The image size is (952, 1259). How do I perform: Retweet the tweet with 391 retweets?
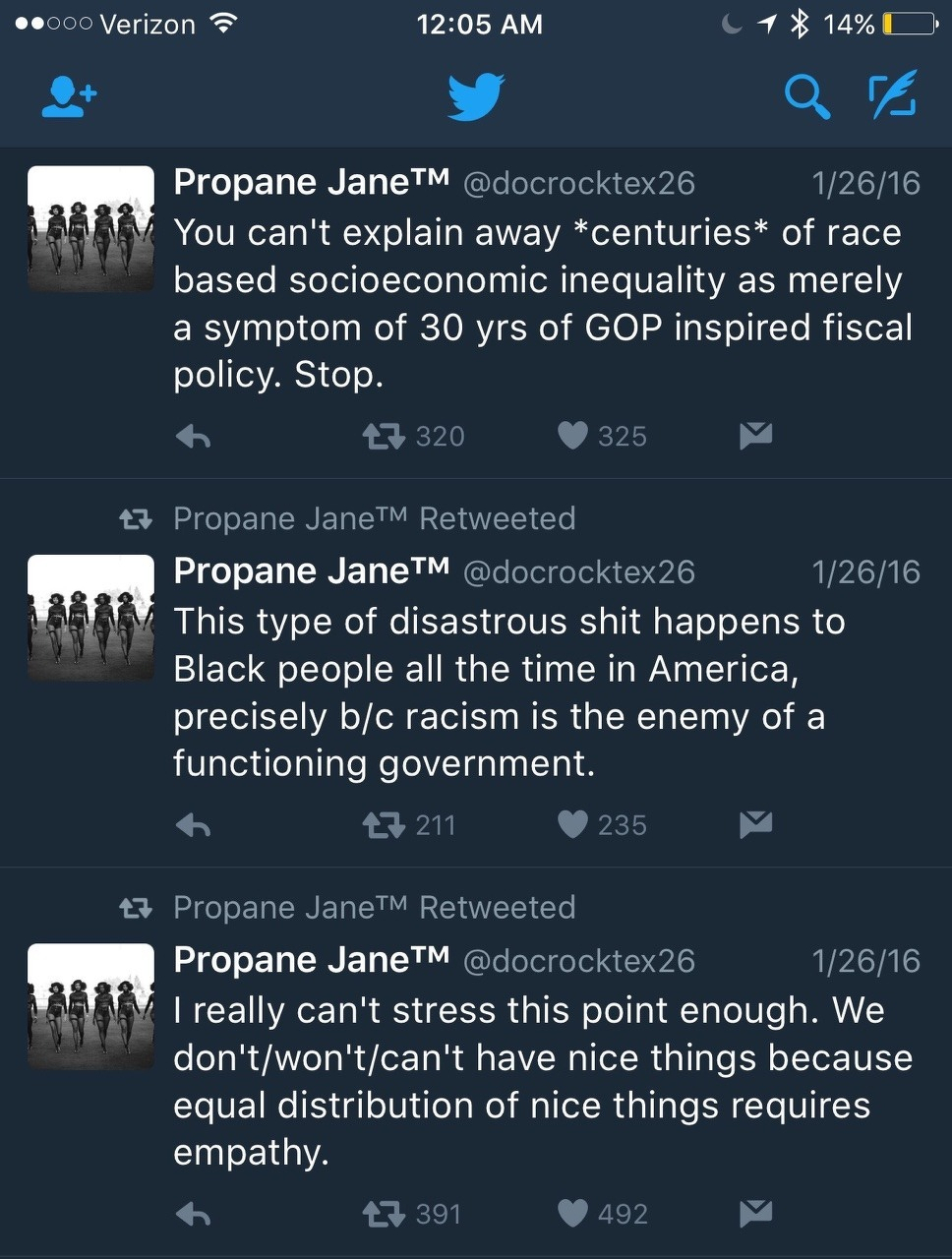click(x=384, y=1214)
